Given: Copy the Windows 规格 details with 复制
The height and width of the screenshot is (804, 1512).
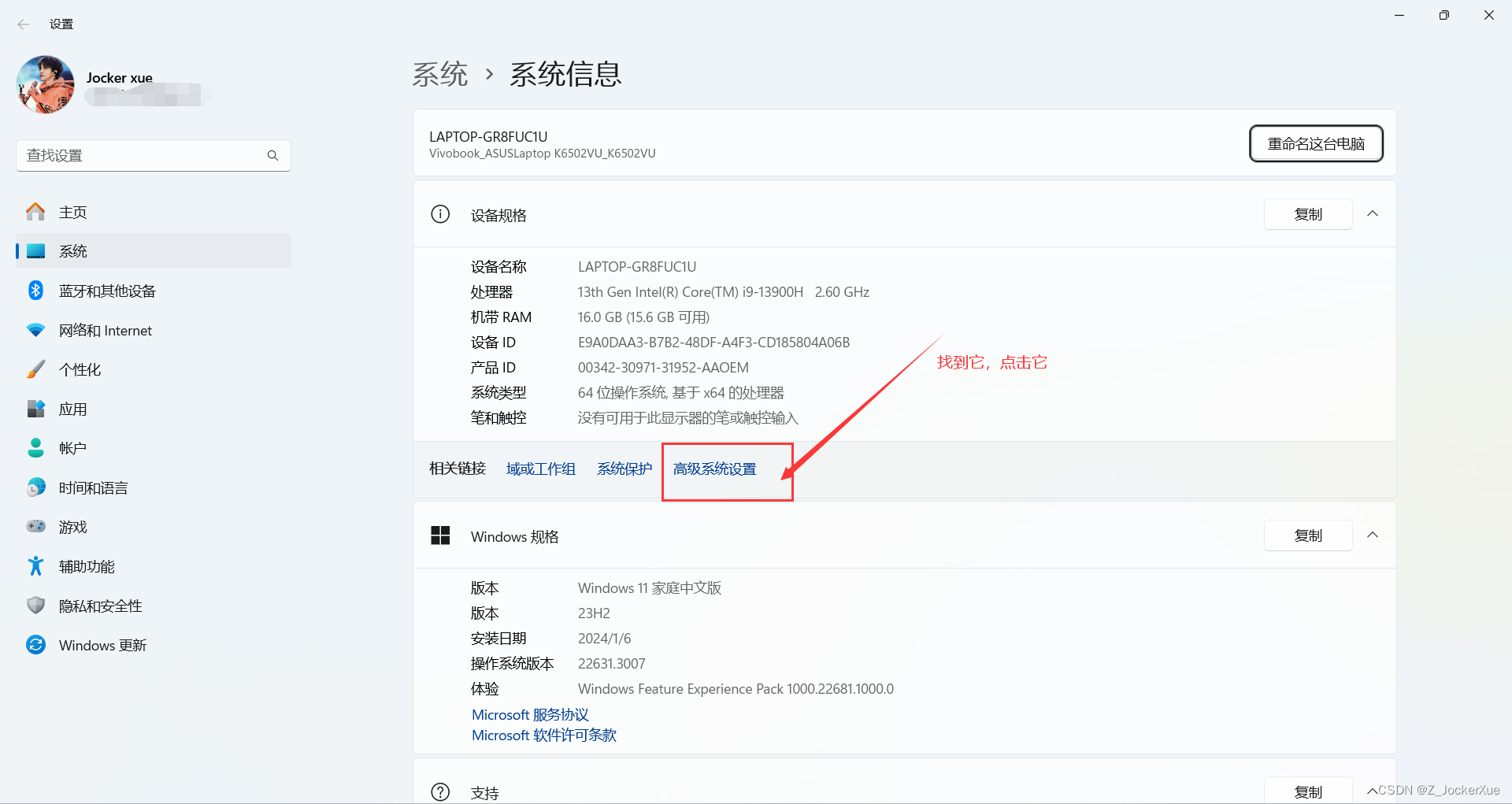Looking at the screenshot, I should [x=1308, y=535].
